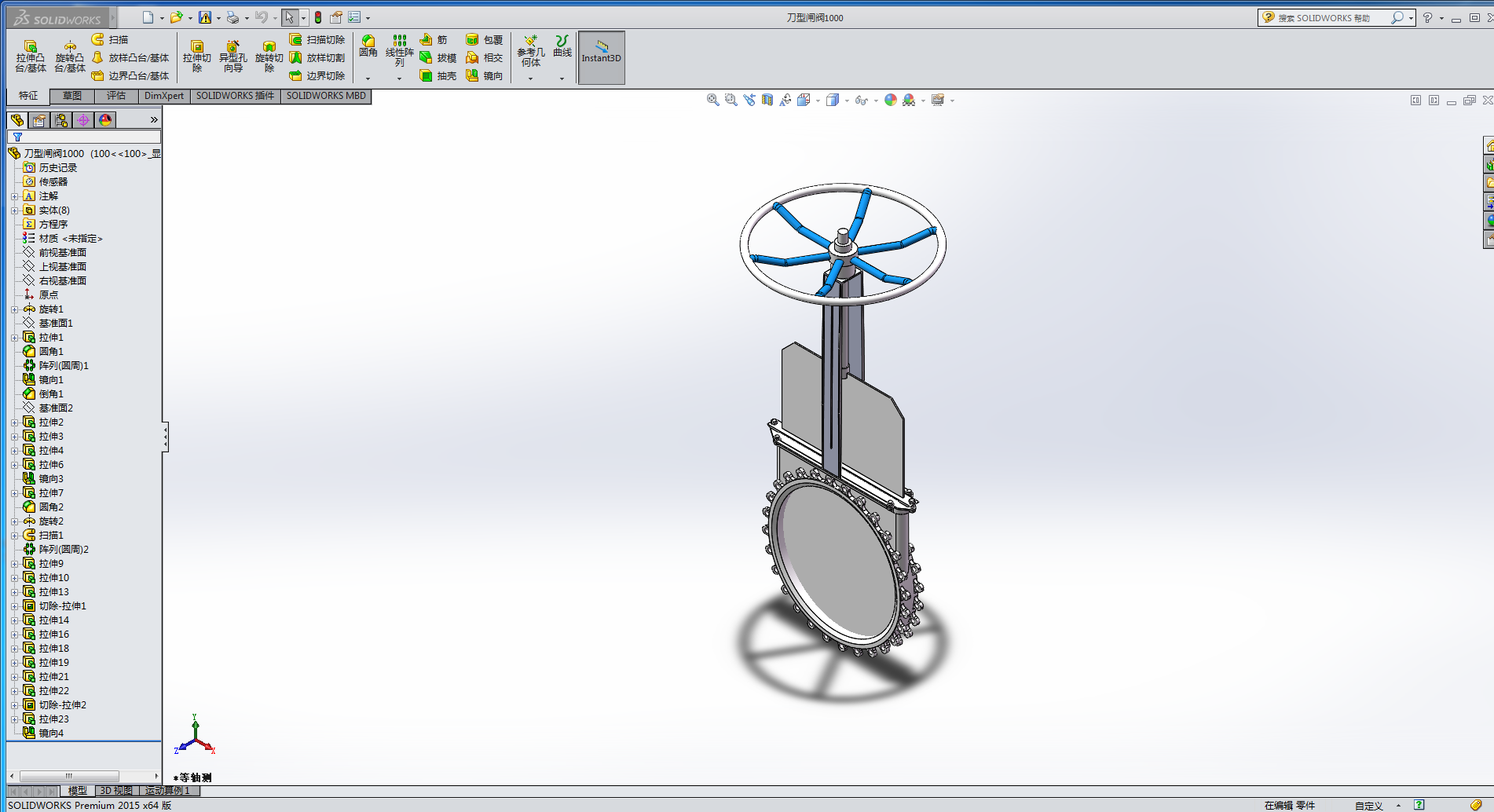
Task: Click the 抽壳 shell feature icon
Action: coord(438,76)
